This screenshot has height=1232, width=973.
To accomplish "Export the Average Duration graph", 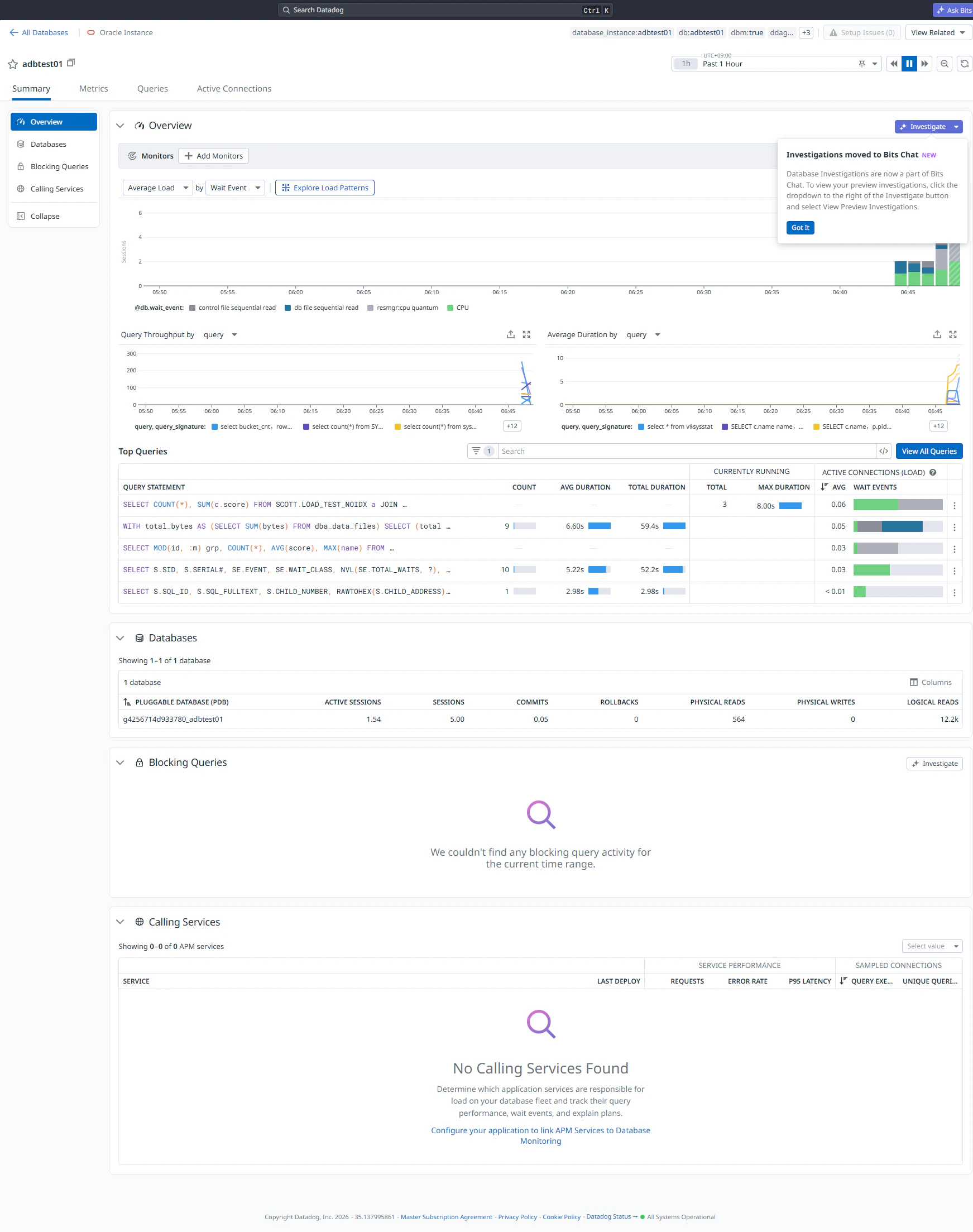I will point(937,335).
